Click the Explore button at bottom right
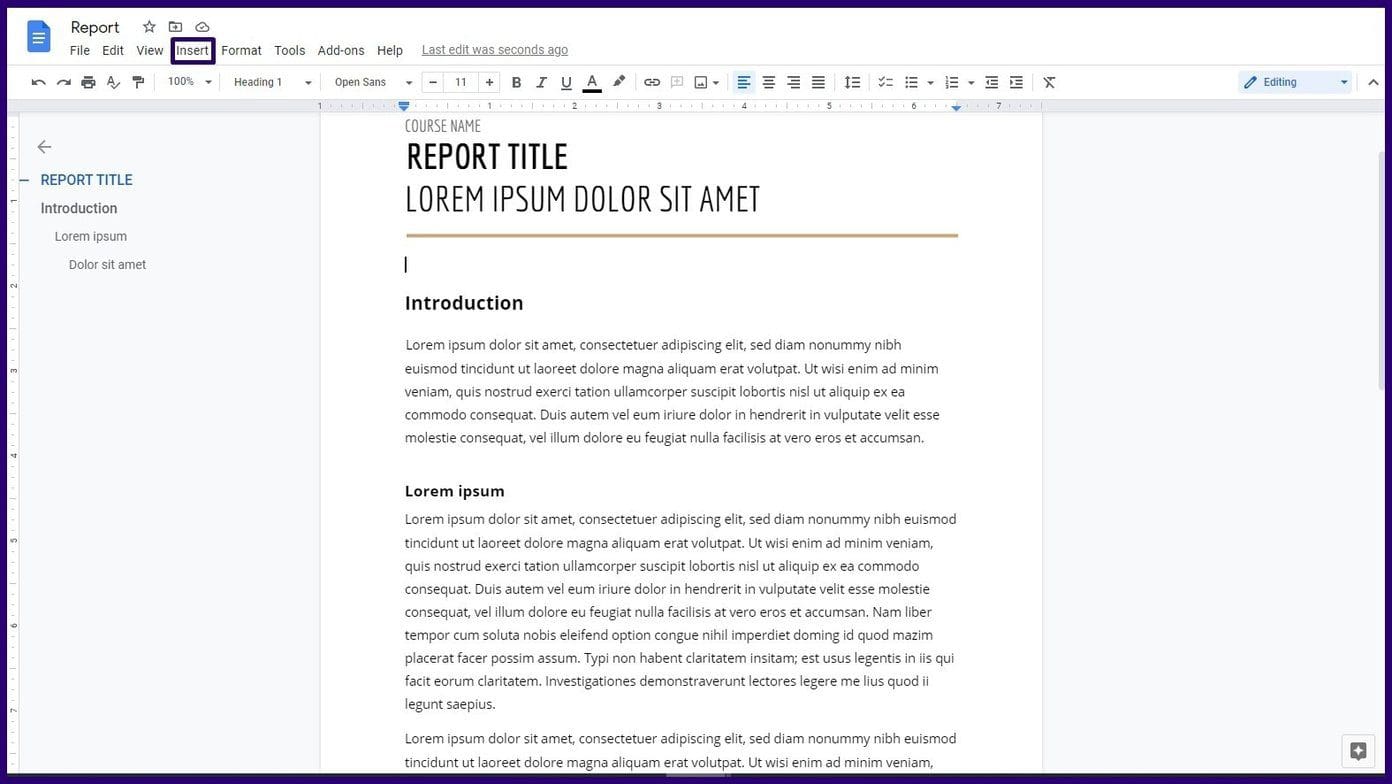 click(1358, 751)
